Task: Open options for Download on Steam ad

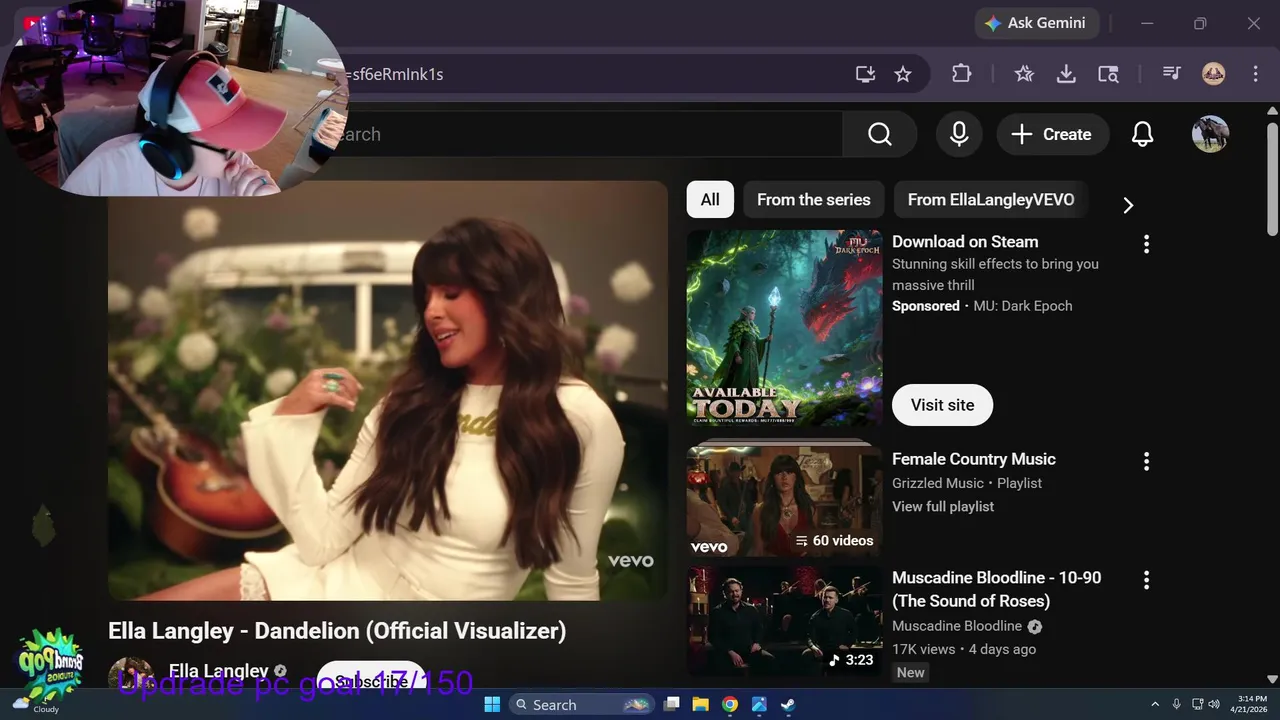Action: pos(1146,243)
